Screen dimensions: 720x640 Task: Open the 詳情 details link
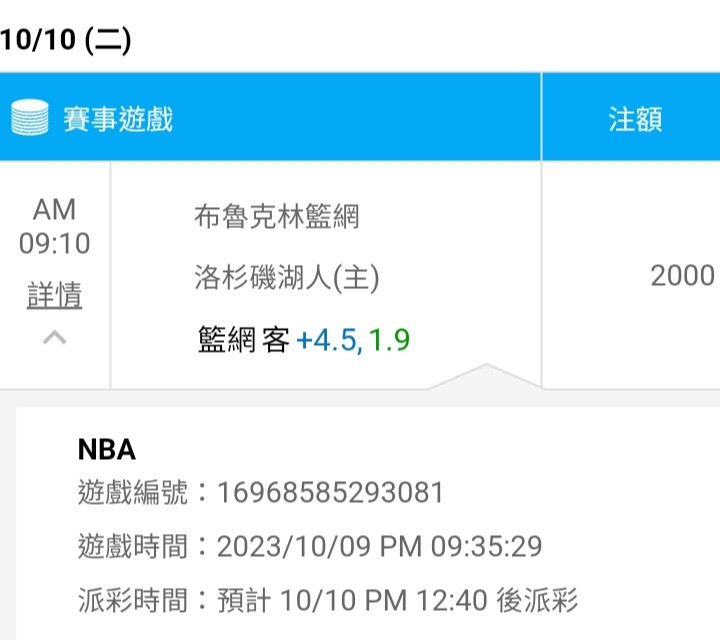pos(55,295)
